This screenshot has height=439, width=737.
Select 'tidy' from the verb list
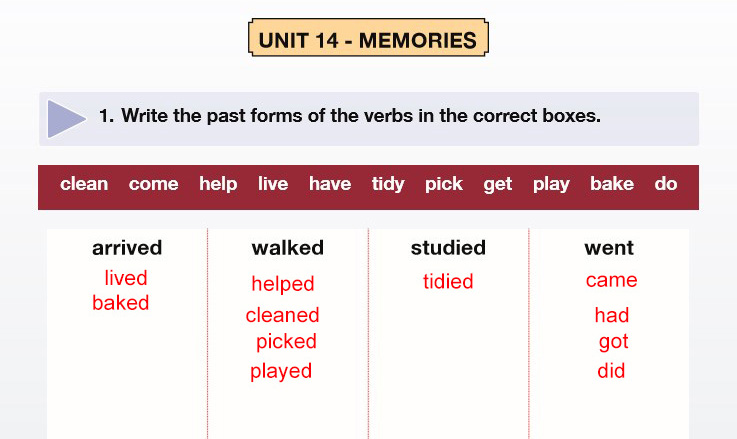tap(388, 184)
